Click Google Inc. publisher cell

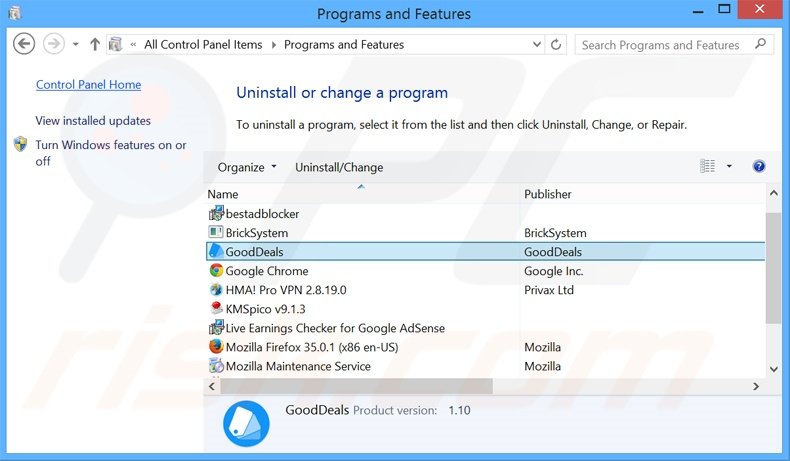(554, 271)
